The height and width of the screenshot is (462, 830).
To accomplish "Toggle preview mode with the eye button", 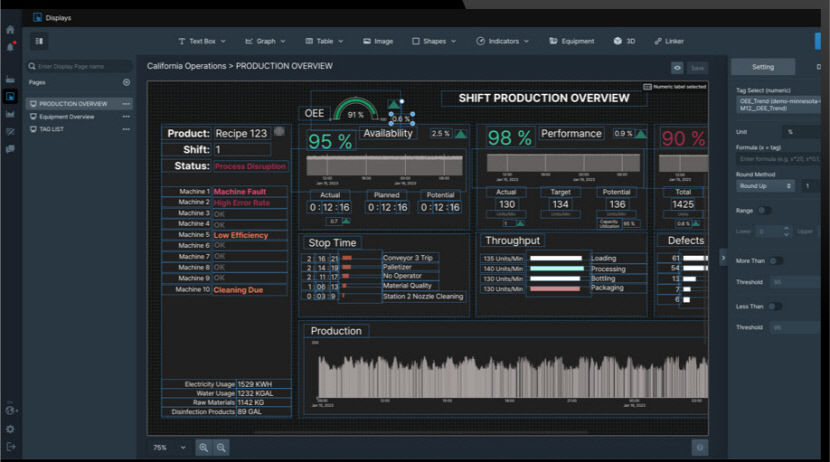I will click(x=677, y=68).
